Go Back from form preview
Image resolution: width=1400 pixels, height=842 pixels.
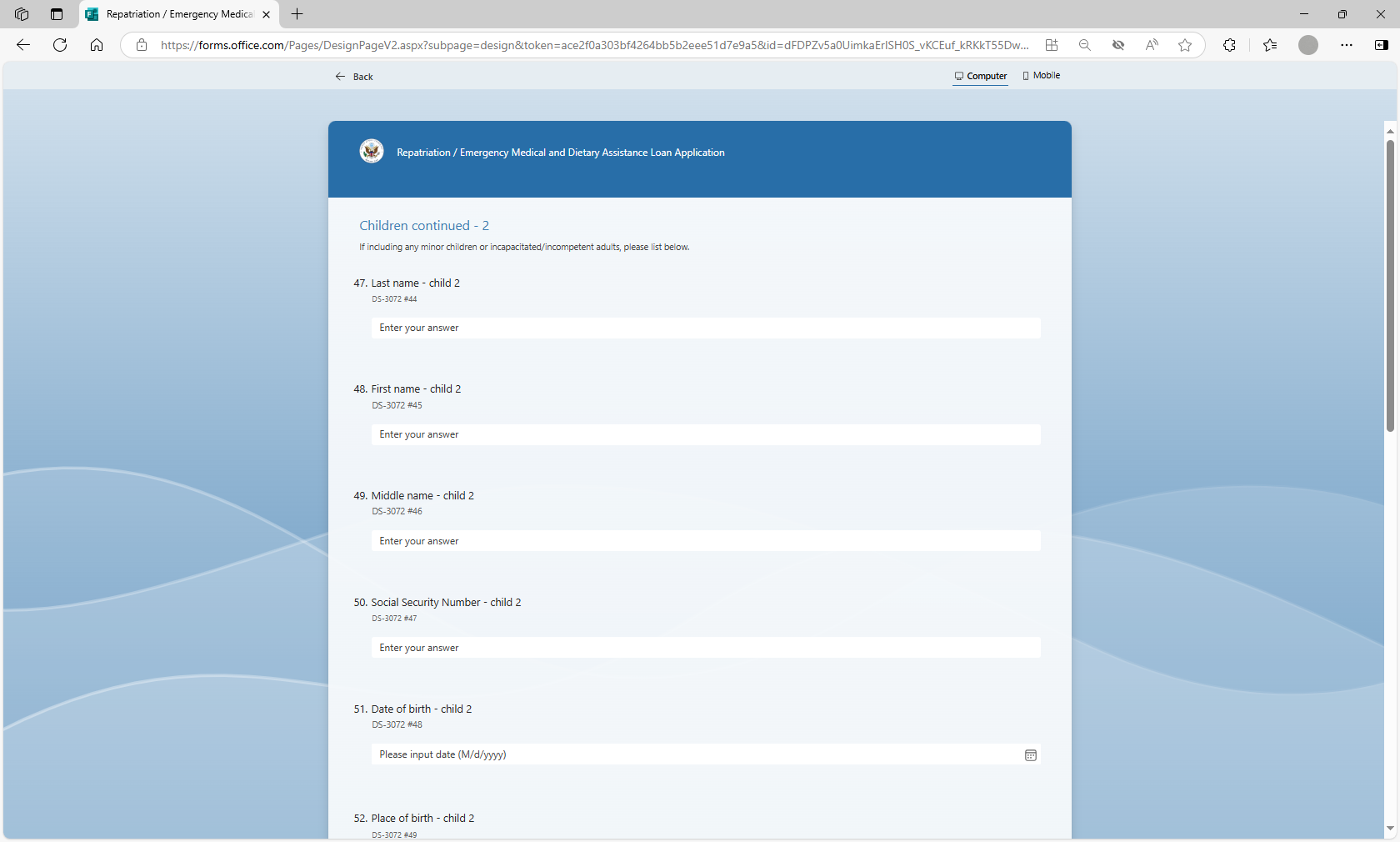coord(354,77)
